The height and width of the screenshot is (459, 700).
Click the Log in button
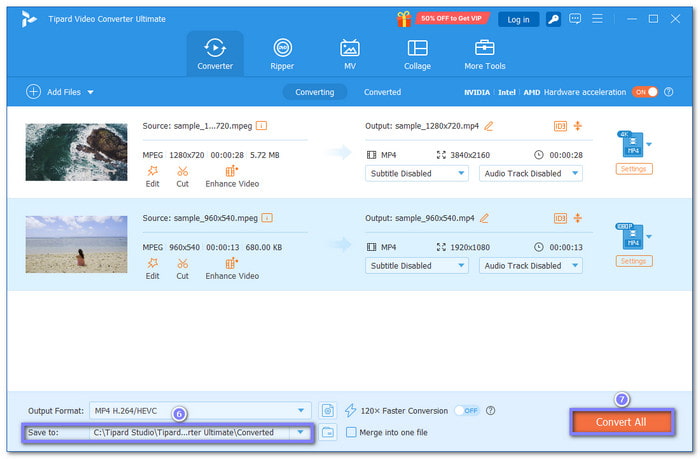(x=518, y=20)
